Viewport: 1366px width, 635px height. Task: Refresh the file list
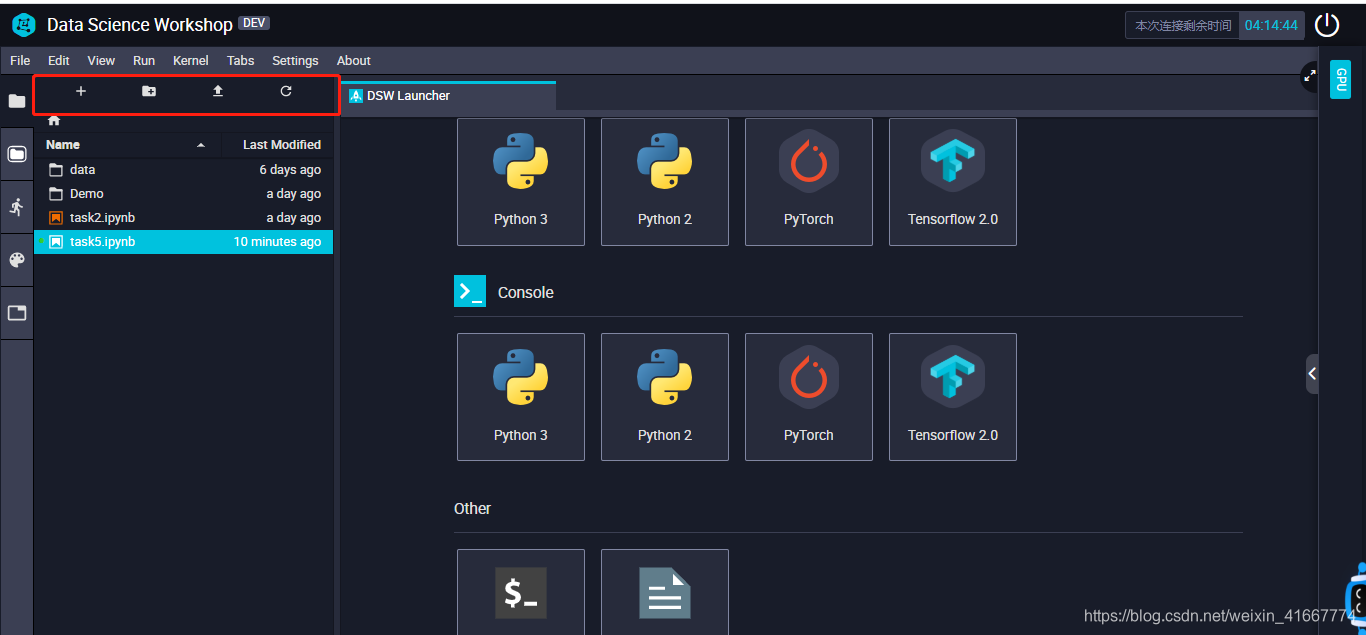click(286, 91)
